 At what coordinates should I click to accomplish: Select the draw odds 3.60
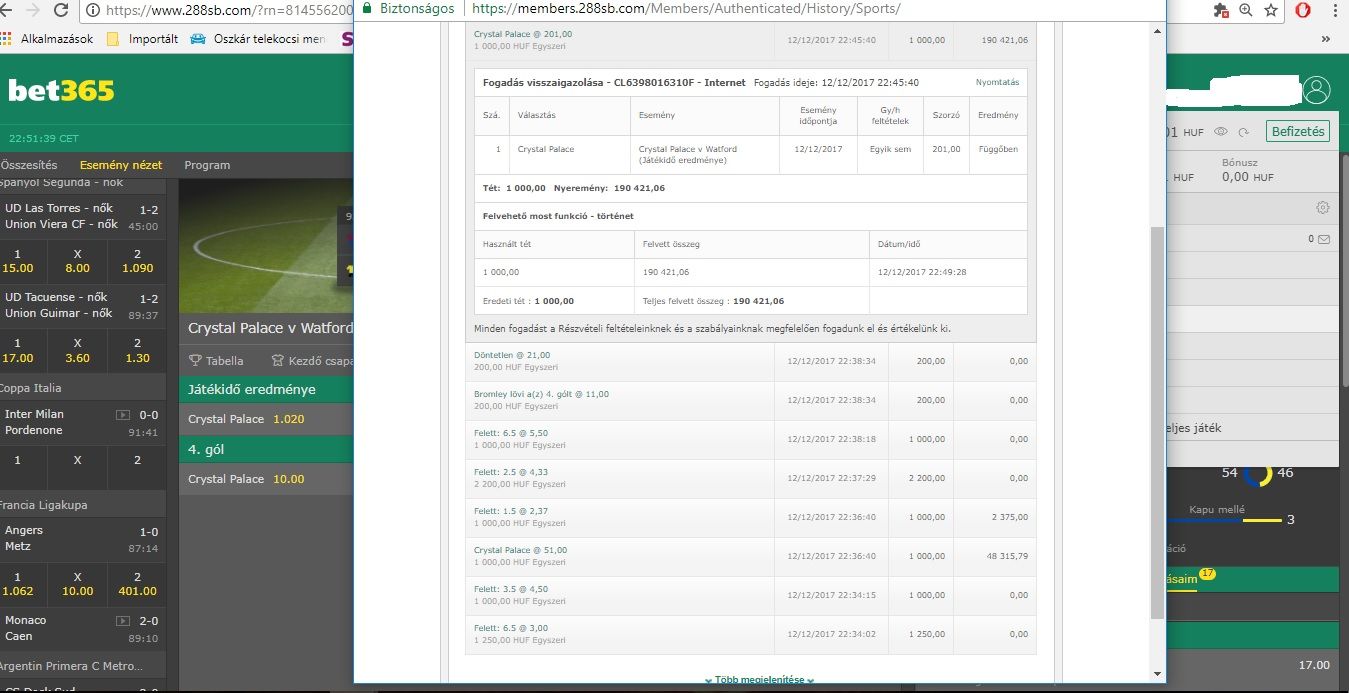(77, 350)
